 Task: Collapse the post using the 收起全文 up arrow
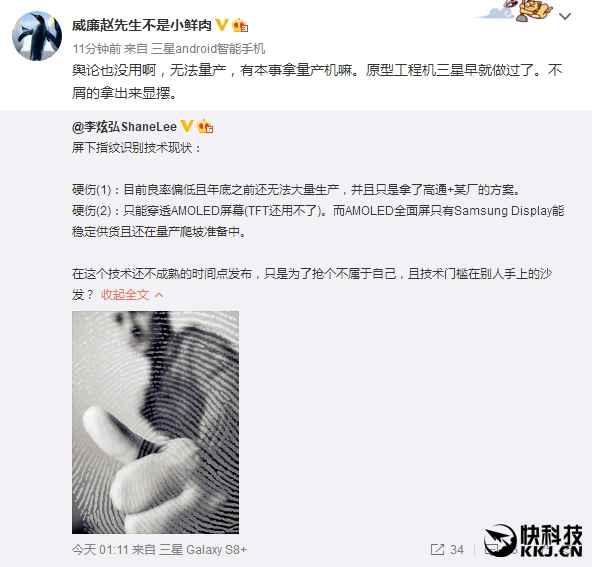159,295
